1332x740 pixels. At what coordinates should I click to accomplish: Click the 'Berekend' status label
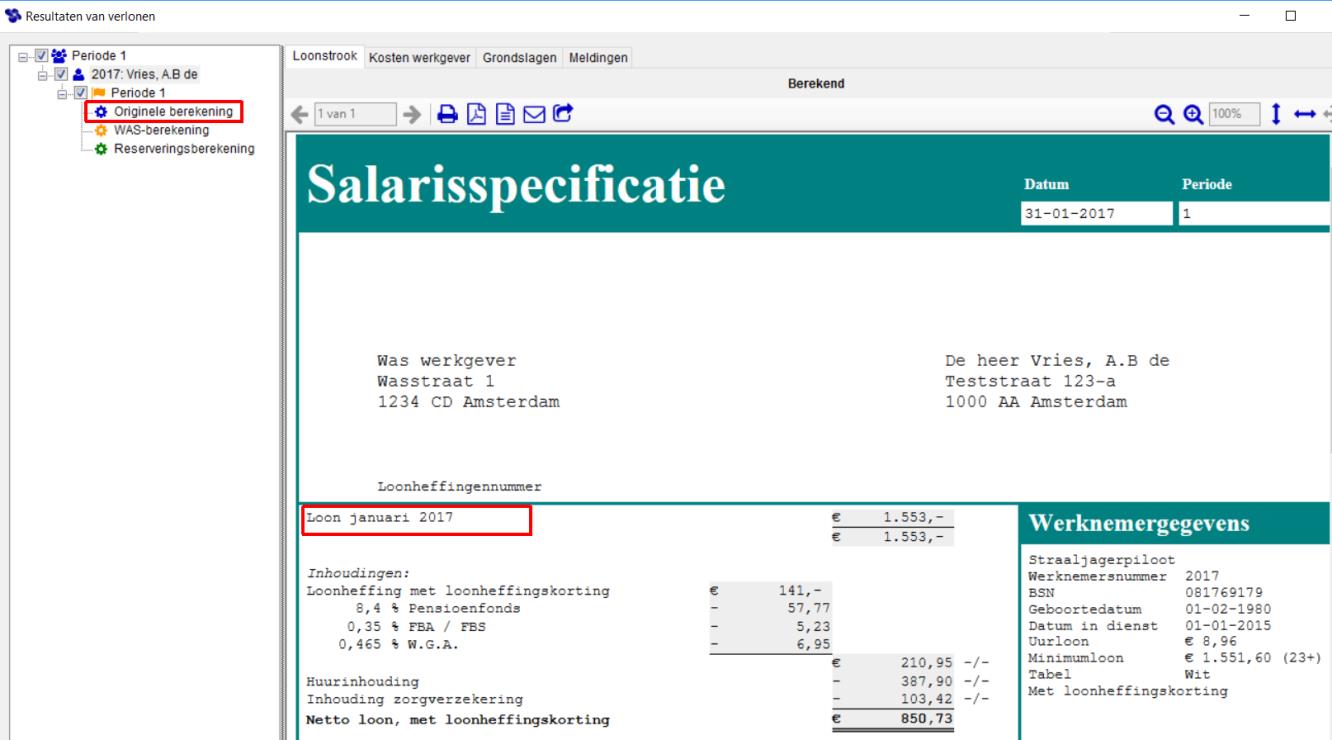tap(816, 84)
